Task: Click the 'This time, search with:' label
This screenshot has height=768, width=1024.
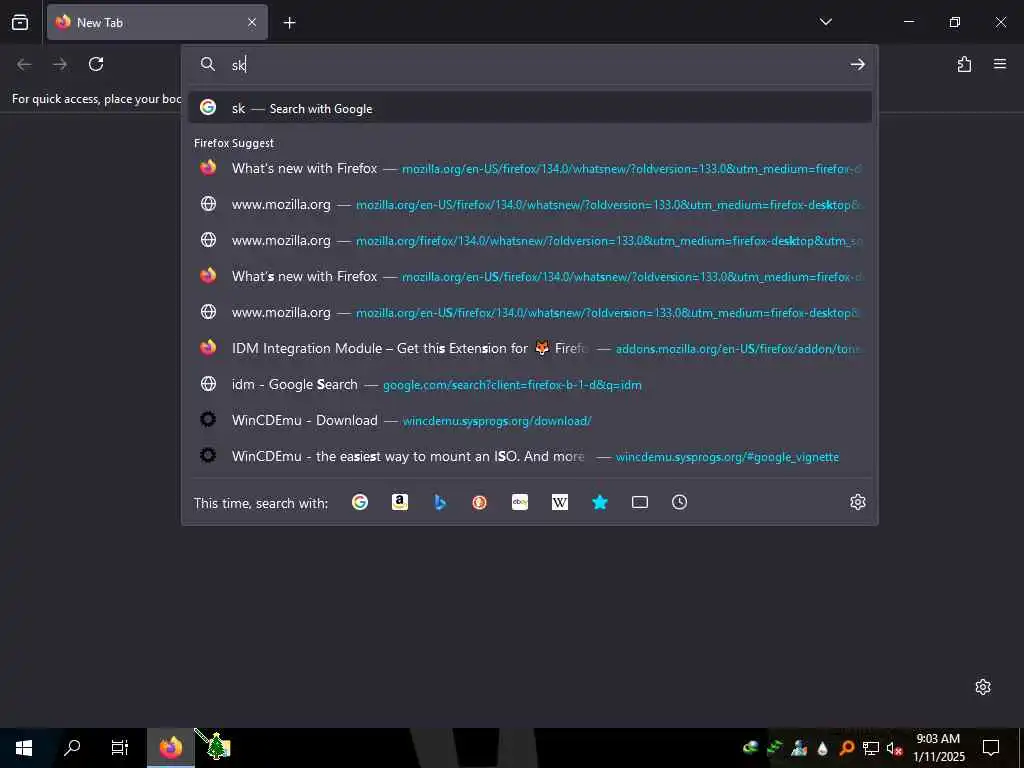Action: pyautogui.click(x=261, y=503)
